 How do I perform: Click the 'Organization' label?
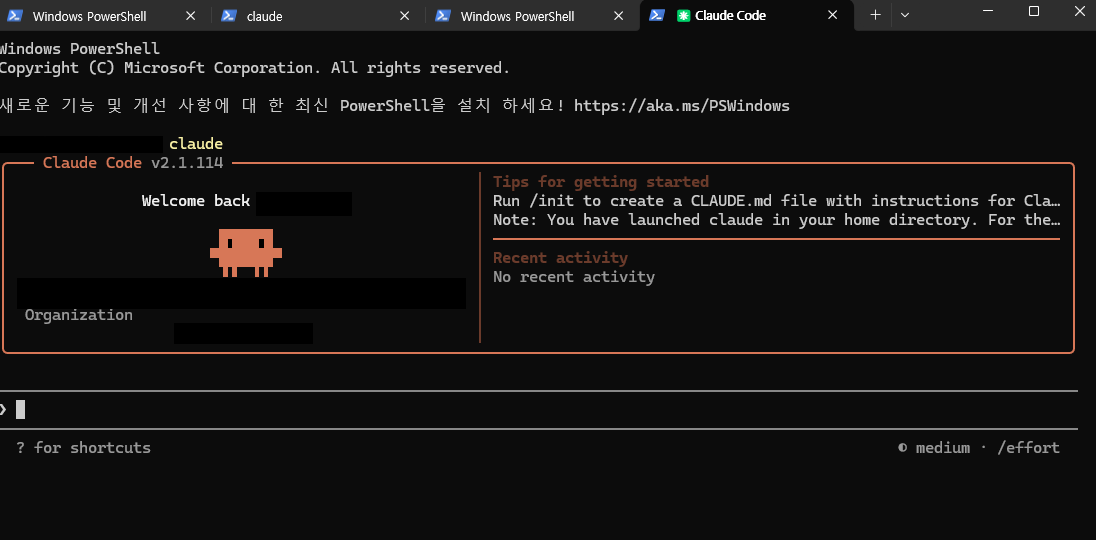click(x=78, y=315)
